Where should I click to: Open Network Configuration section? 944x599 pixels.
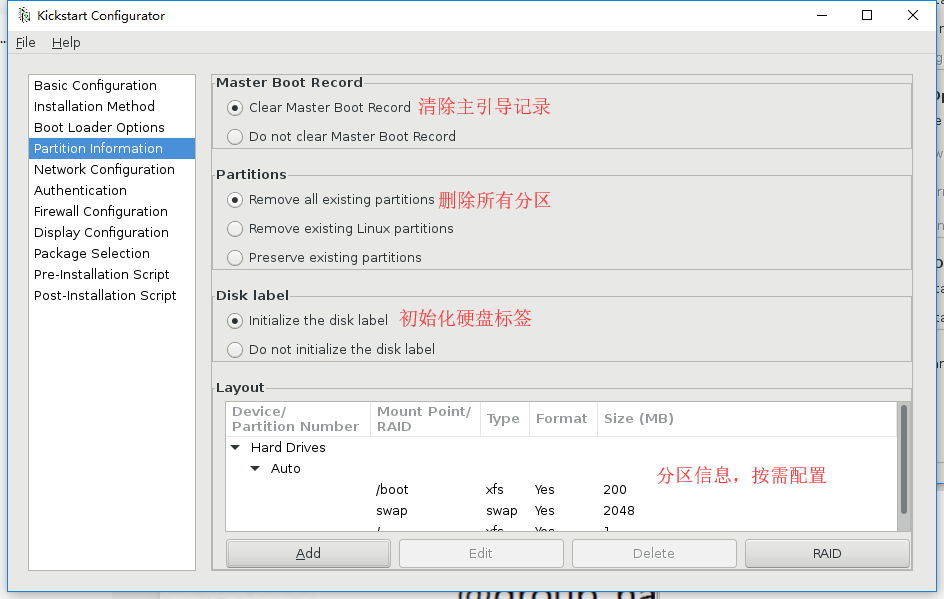(112, 170)
